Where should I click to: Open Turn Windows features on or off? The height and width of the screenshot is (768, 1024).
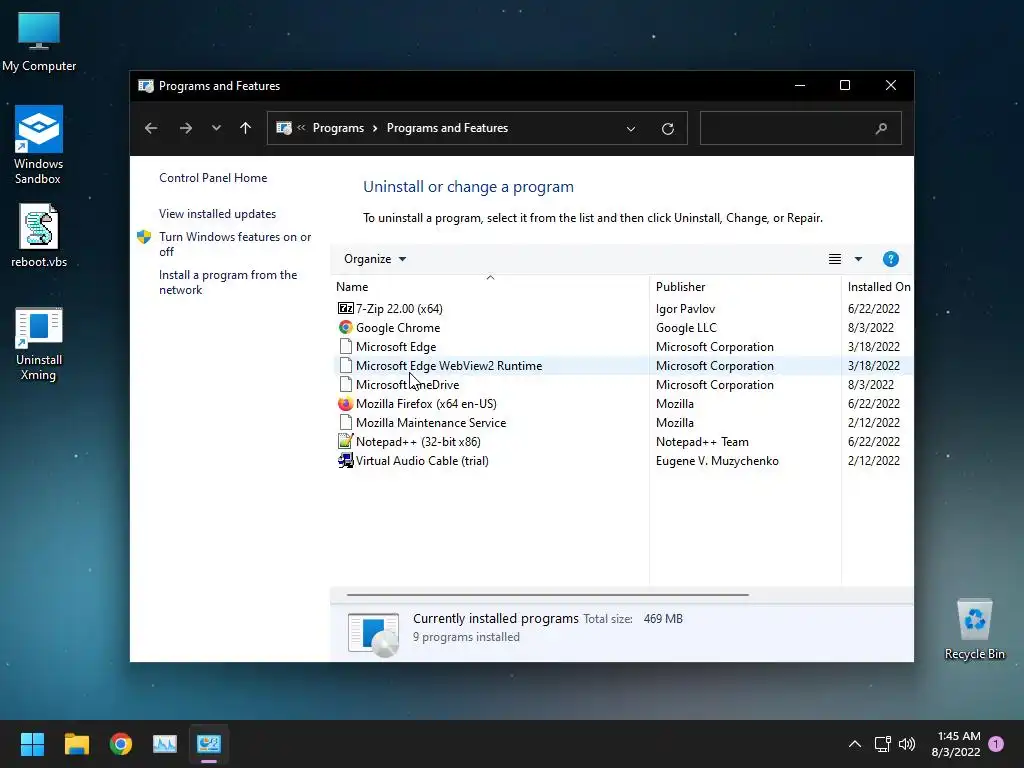coord(235,244)
